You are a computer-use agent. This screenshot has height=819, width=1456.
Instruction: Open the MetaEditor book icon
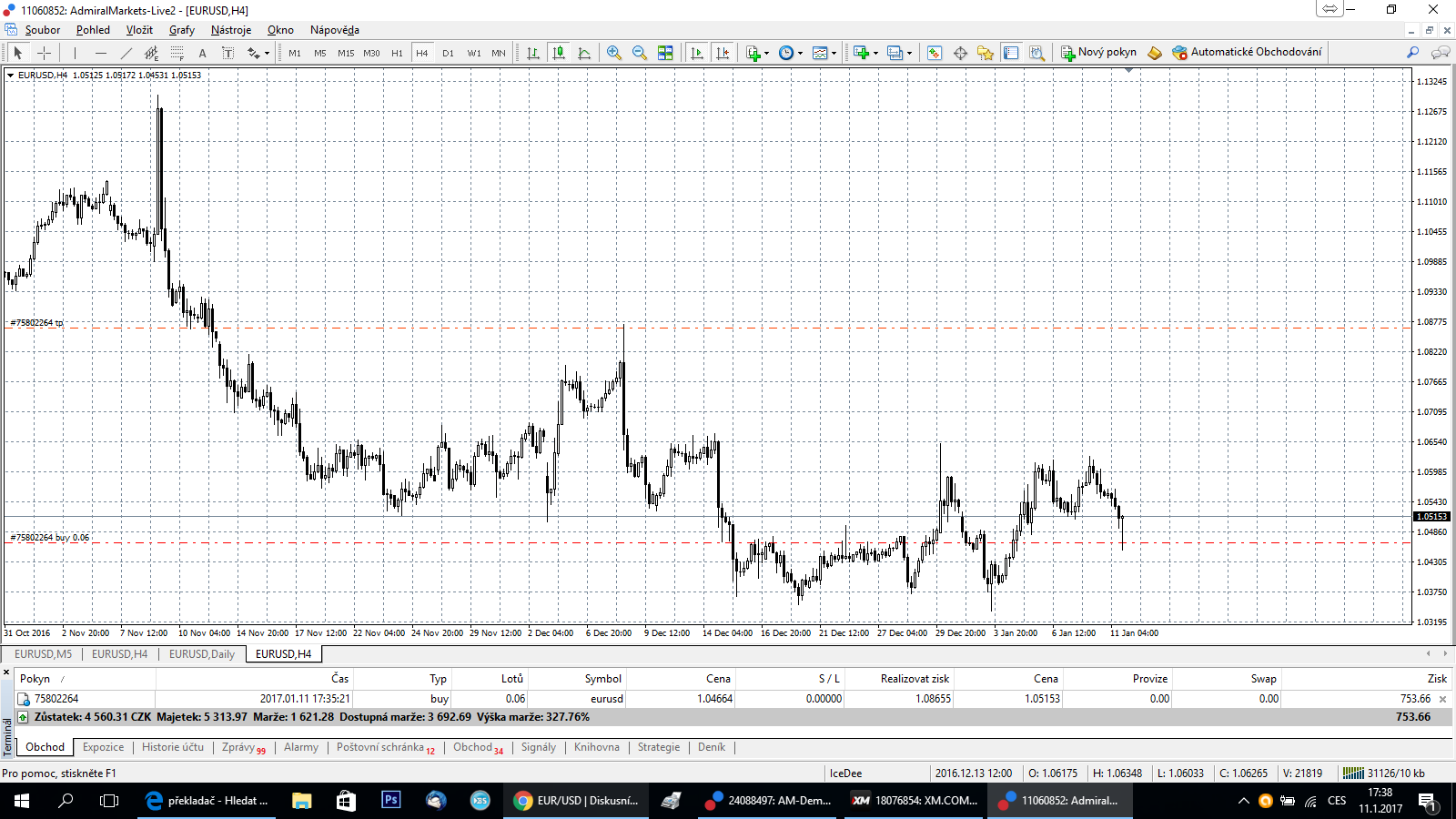[1155, 53]
